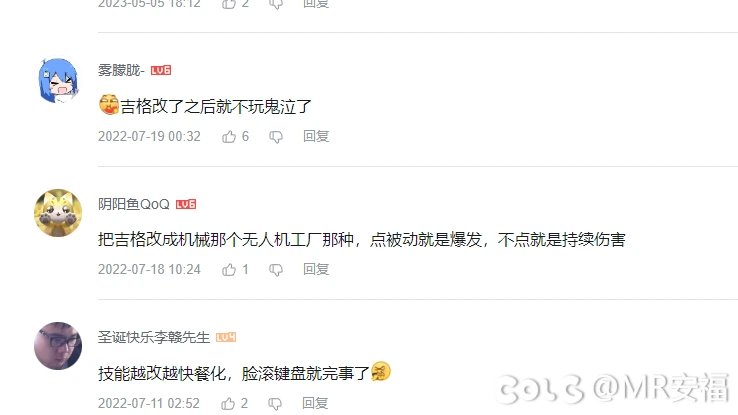
Task: Open 雾朦胧- user profile name
Action: (121, 70)
